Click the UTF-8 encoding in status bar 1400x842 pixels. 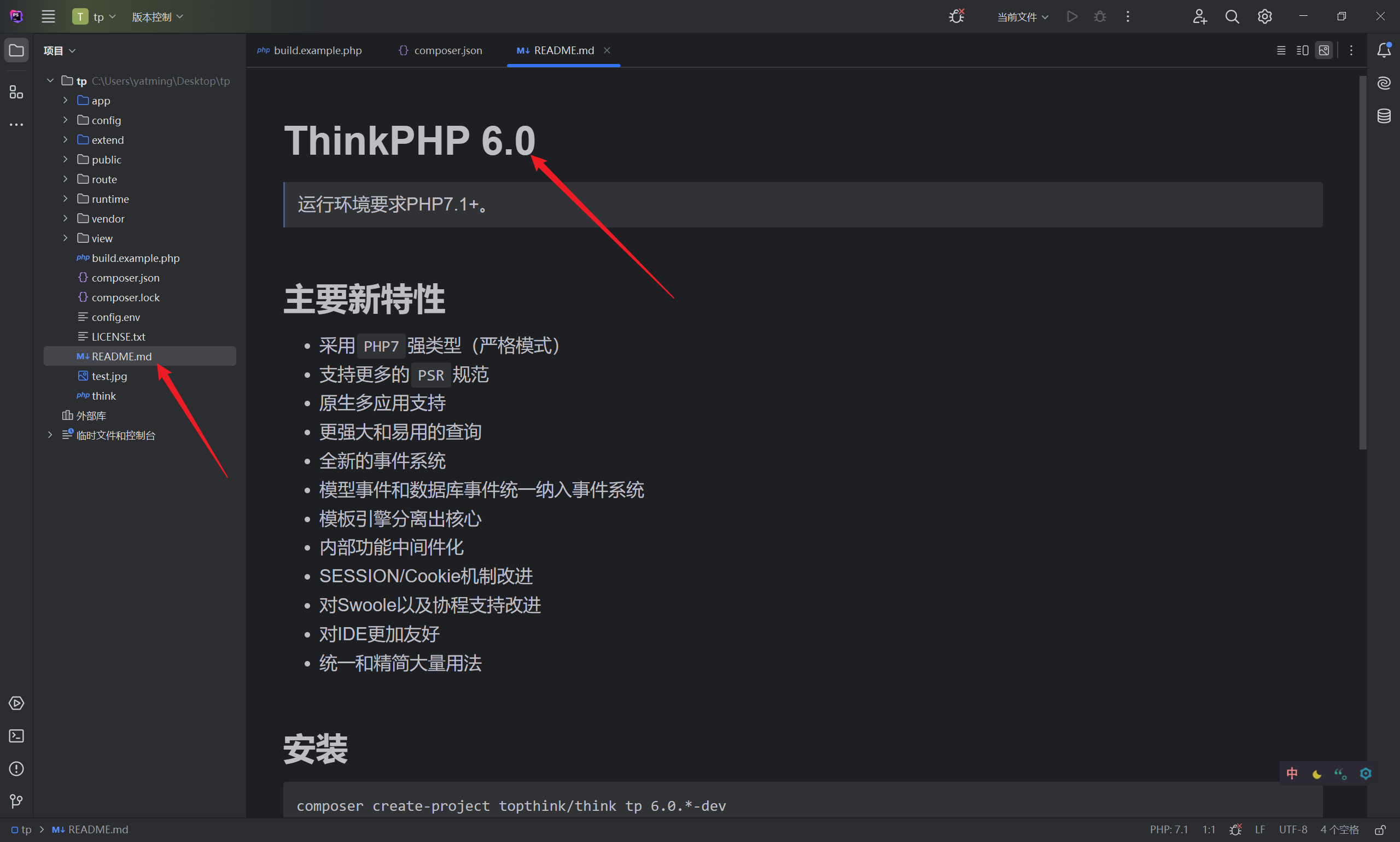(x=1293, y=829)
